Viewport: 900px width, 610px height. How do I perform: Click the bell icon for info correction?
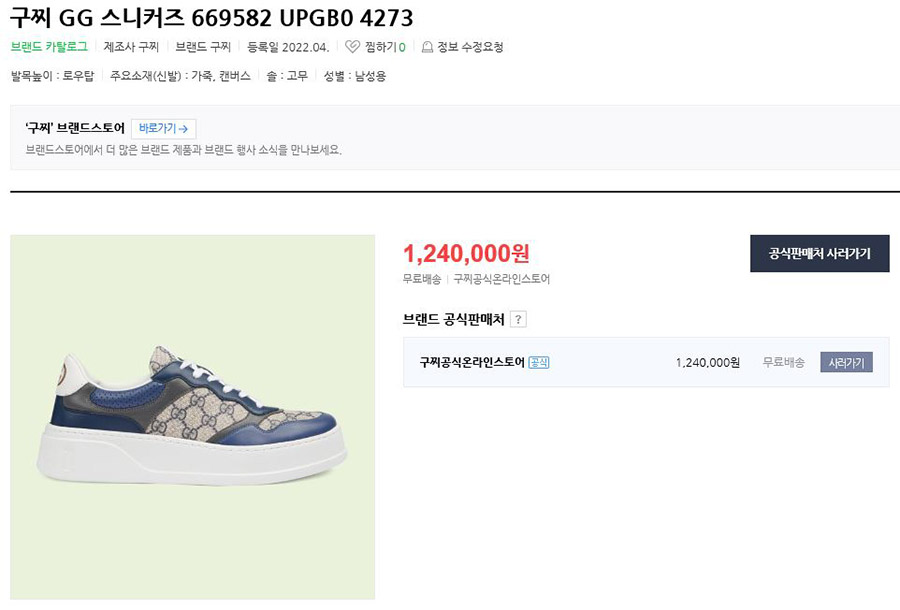(427, 47)
